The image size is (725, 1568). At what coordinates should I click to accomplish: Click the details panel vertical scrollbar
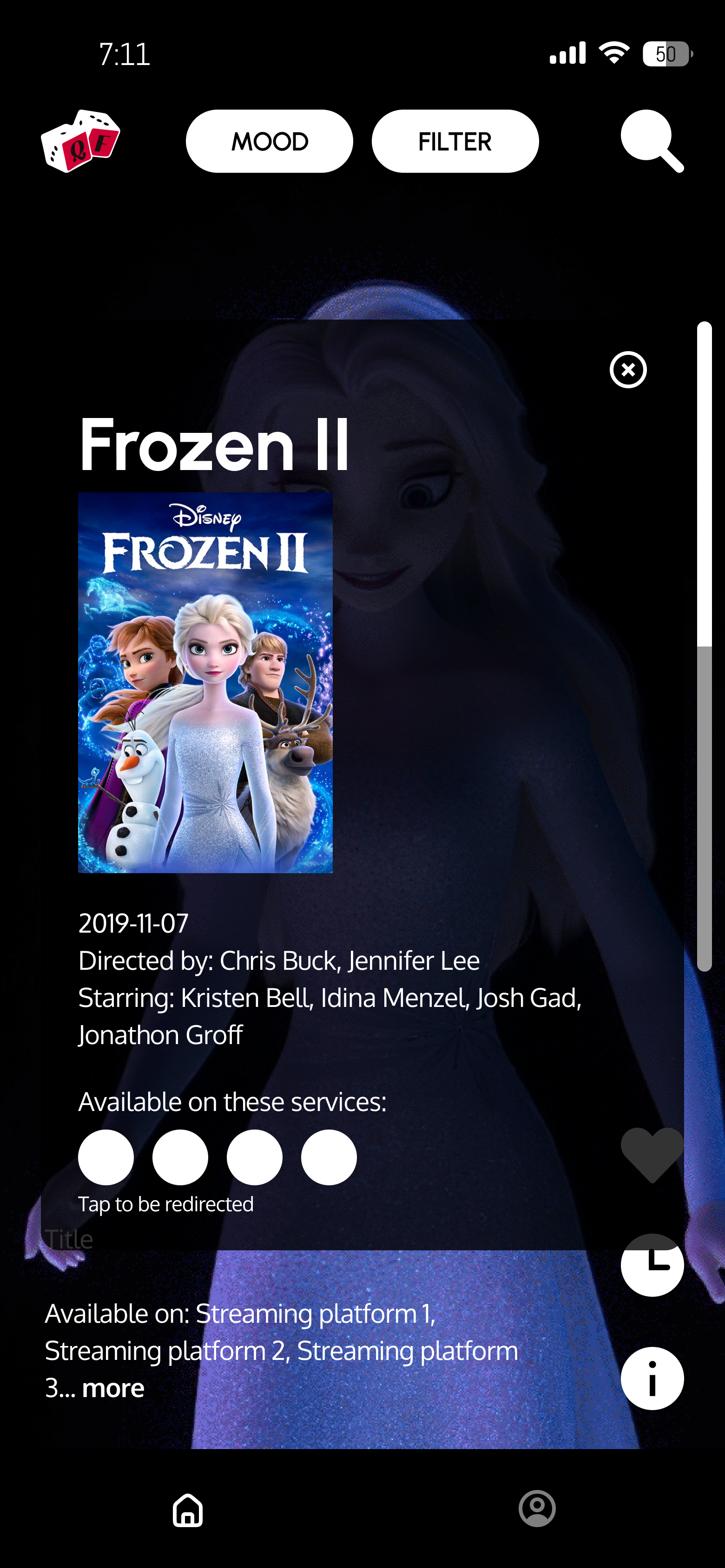pos(704,646)
